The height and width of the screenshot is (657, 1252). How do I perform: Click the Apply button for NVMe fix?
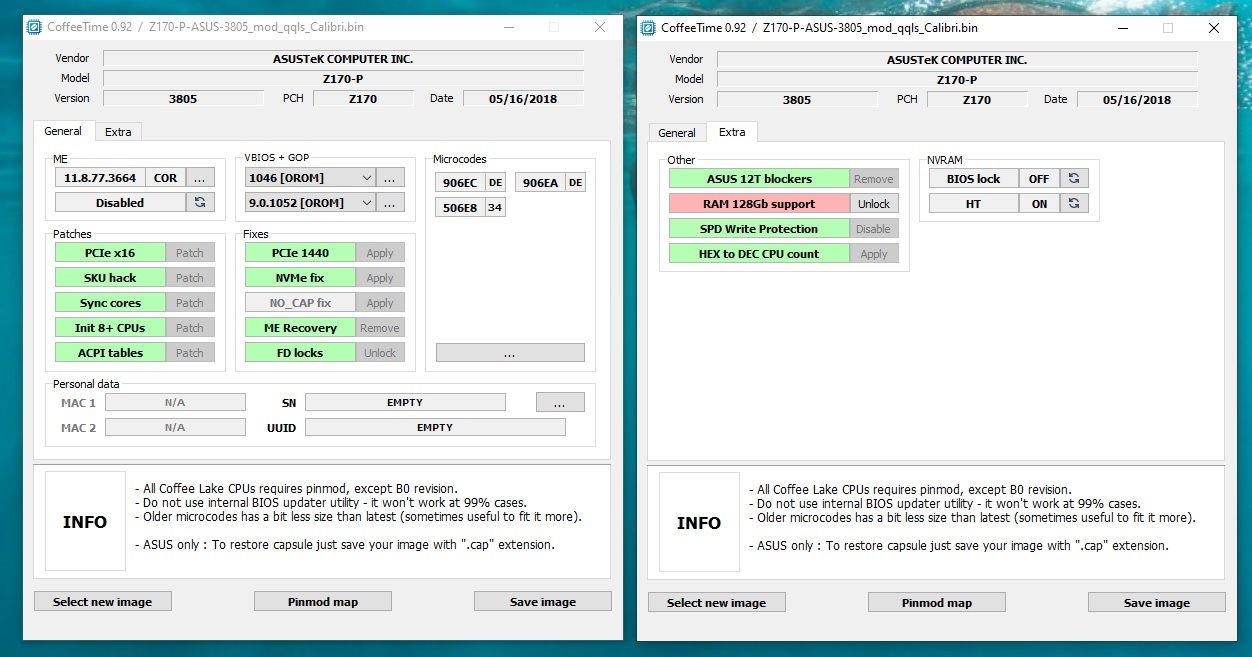(380, 278)
